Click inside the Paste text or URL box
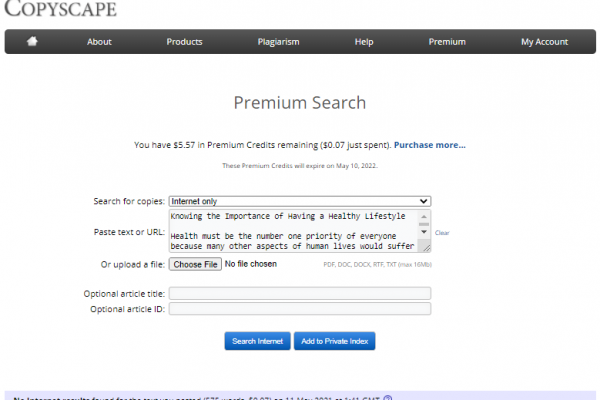600x400 pixels. pos(293,231)
